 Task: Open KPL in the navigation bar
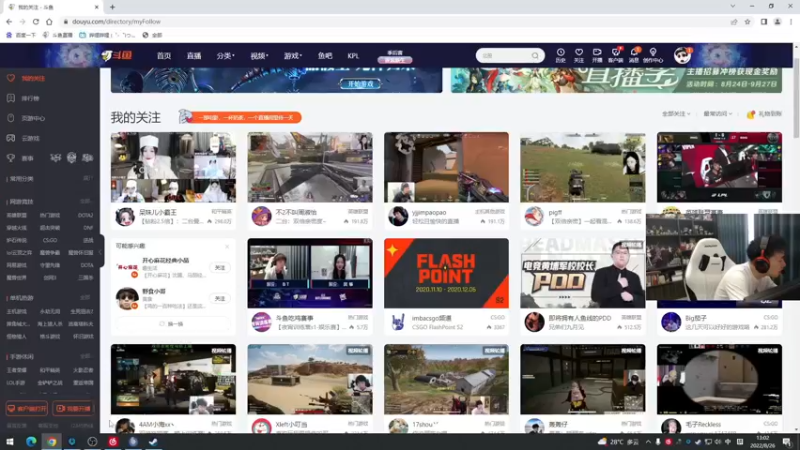[x=353, y=56]
